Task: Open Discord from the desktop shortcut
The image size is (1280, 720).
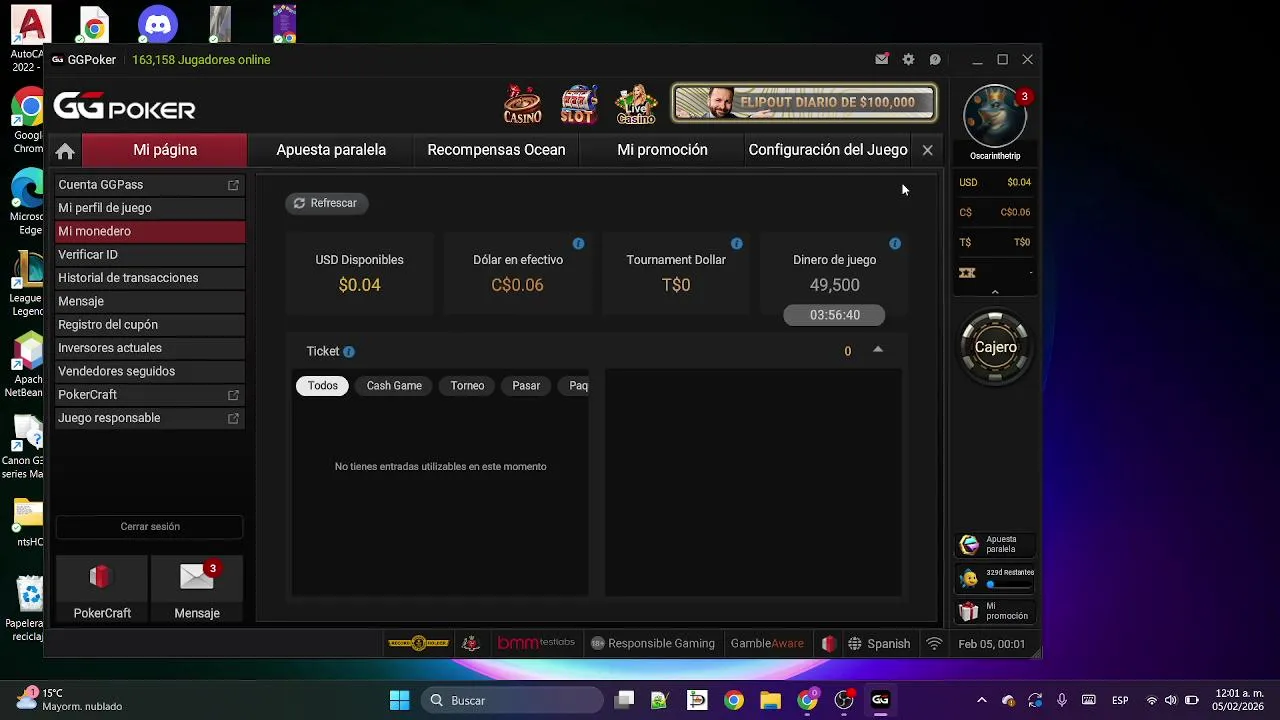Action: point(158,24)
